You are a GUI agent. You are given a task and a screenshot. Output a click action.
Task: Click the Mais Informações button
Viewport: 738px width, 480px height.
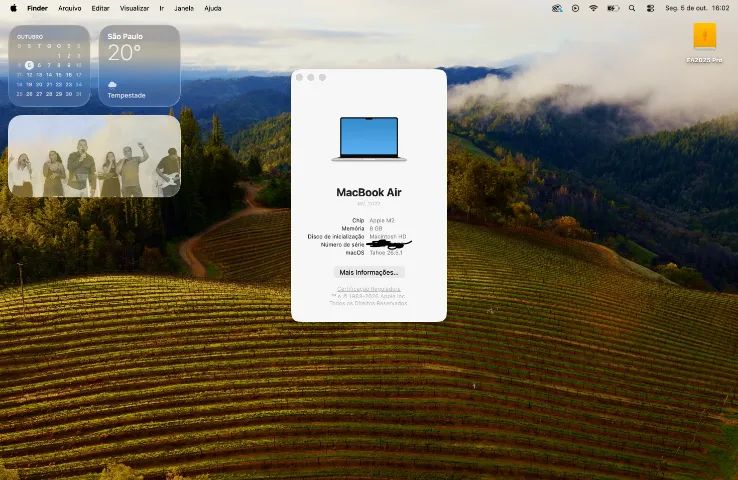pos(369,272)
